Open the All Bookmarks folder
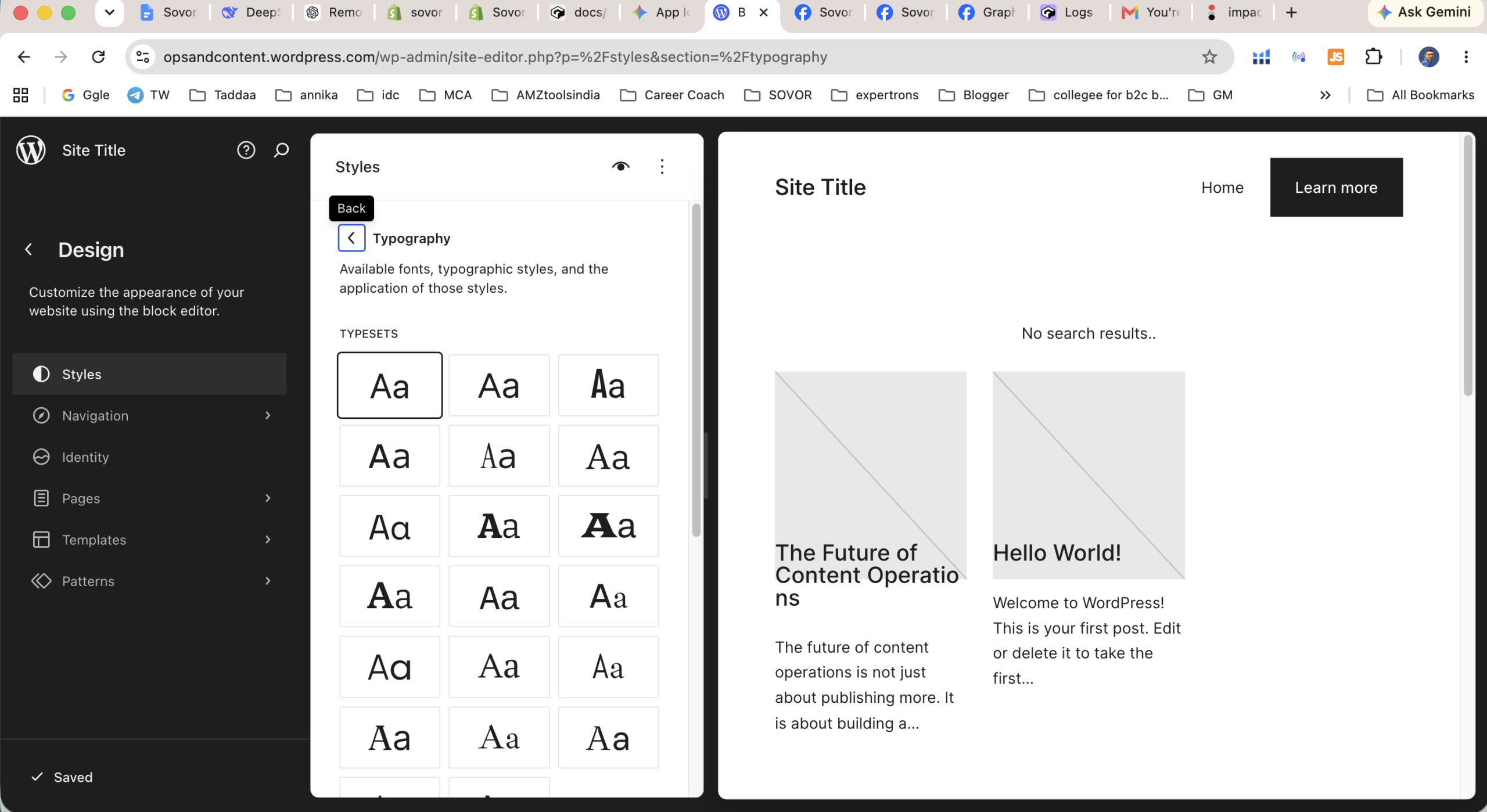This screenshot has width=1487, height=812. click(x=1420, y=95)
